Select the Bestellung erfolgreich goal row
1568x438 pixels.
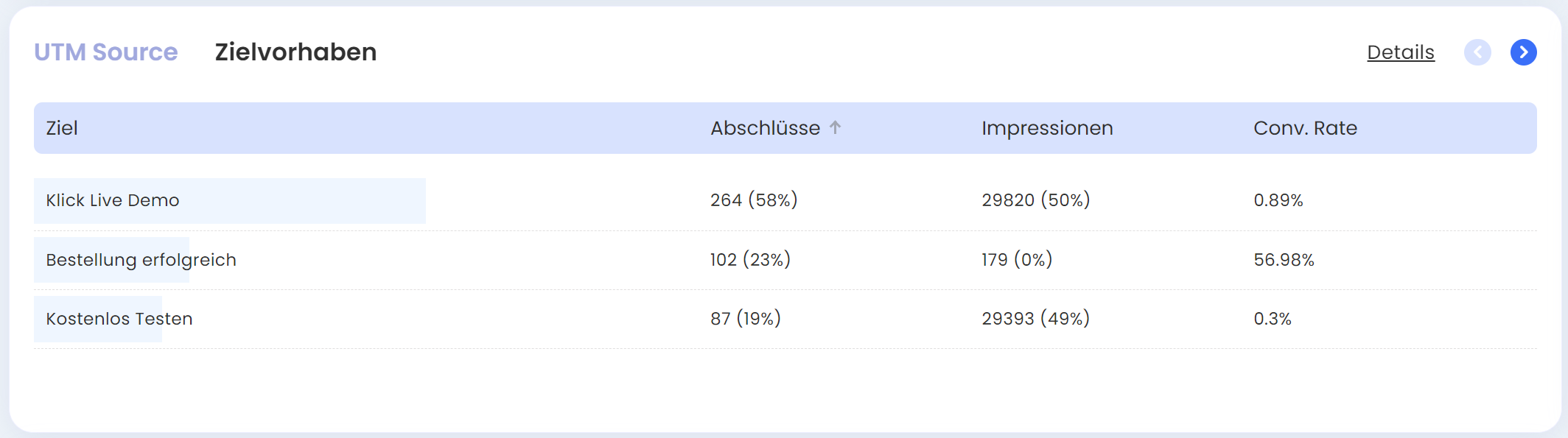141,260
